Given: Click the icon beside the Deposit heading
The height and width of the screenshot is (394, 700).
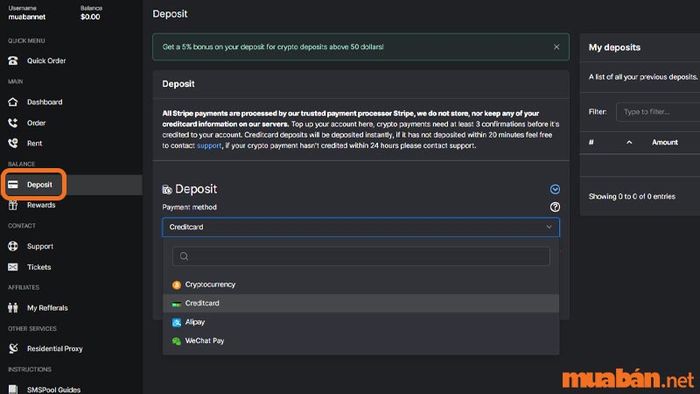Looking at the screenshot, I should 167,190.
